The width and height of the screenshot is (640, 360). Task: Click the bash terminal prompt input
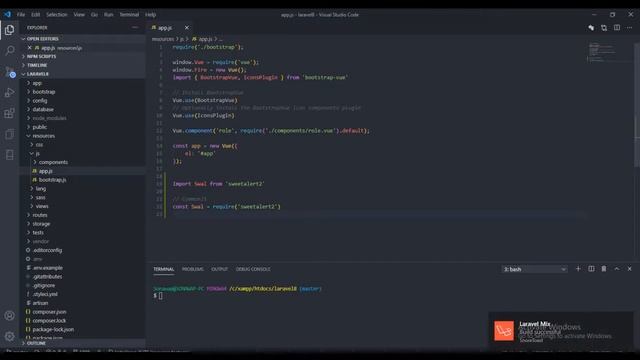point(160,296)
